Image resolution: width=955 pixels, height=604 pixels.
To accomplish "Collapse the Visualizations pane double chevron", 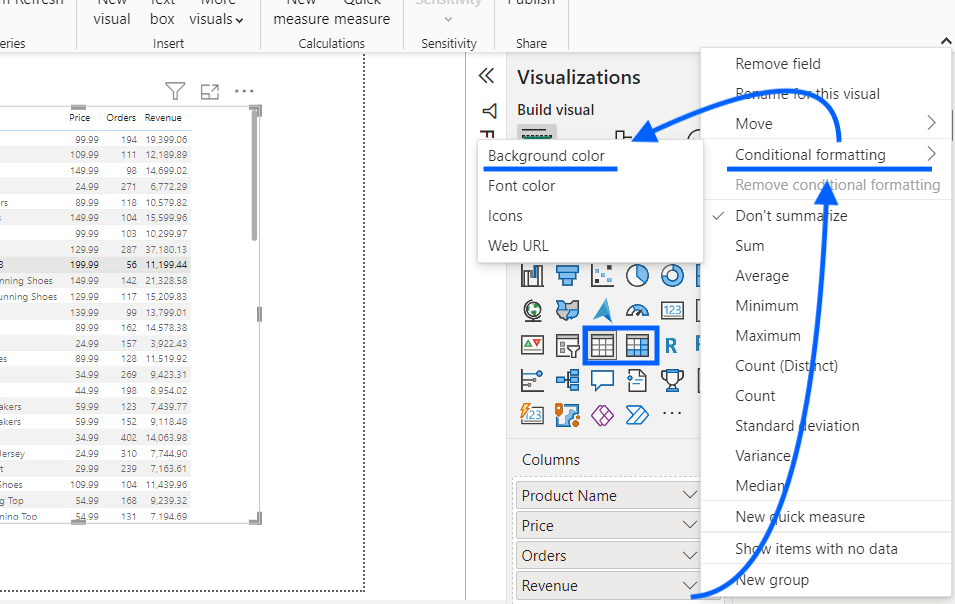I will click(x=486, y=76).
